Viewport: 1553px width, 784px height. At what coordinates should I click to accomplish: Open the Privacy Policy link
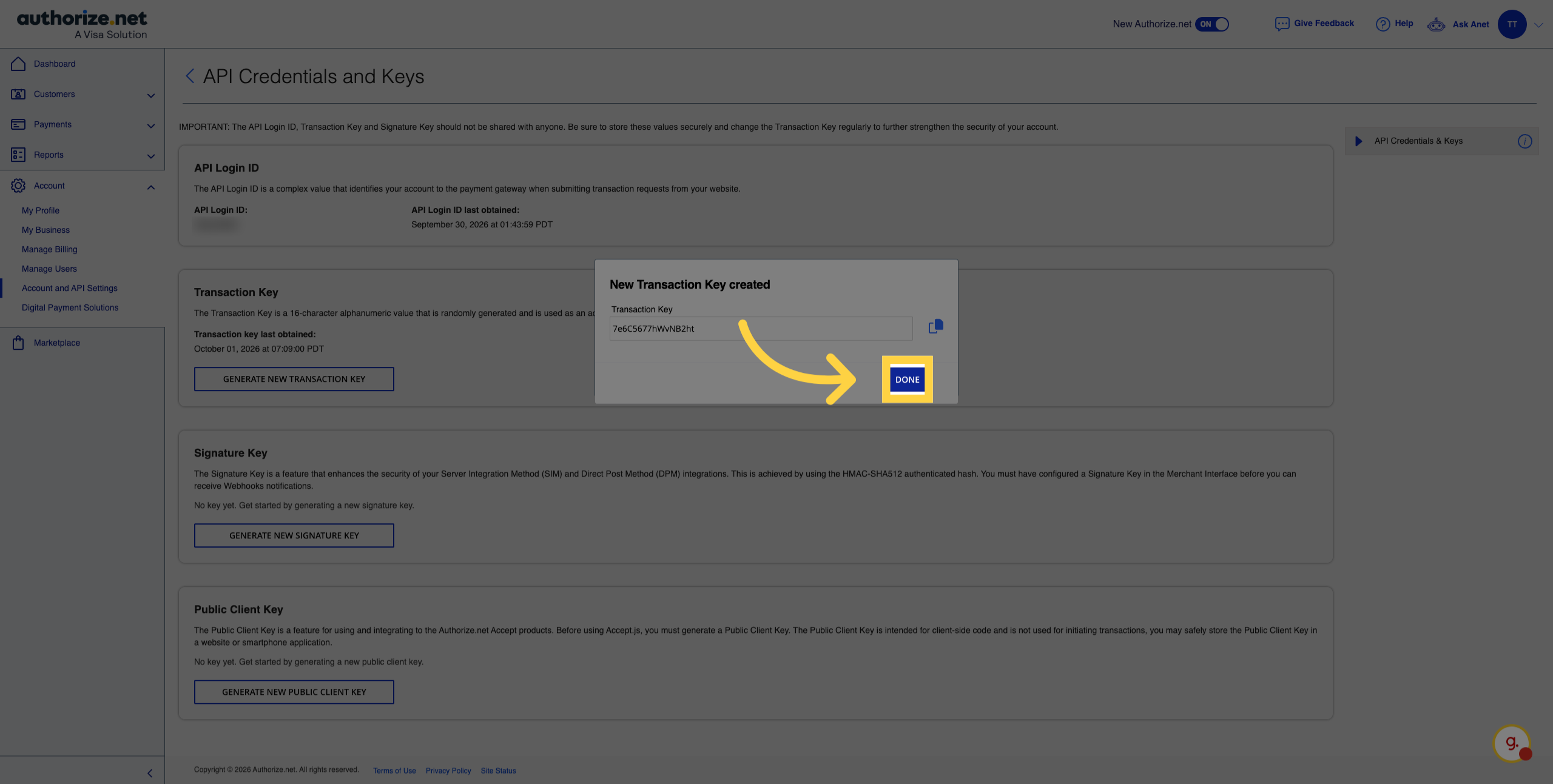pos(448,771)
